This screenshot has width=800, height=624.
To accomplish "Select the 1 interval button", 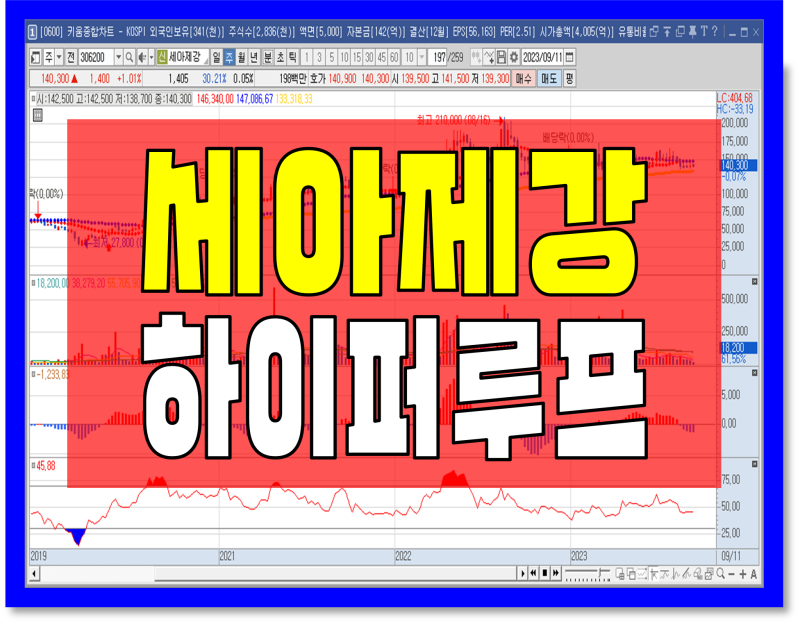I will pos(307,57).
